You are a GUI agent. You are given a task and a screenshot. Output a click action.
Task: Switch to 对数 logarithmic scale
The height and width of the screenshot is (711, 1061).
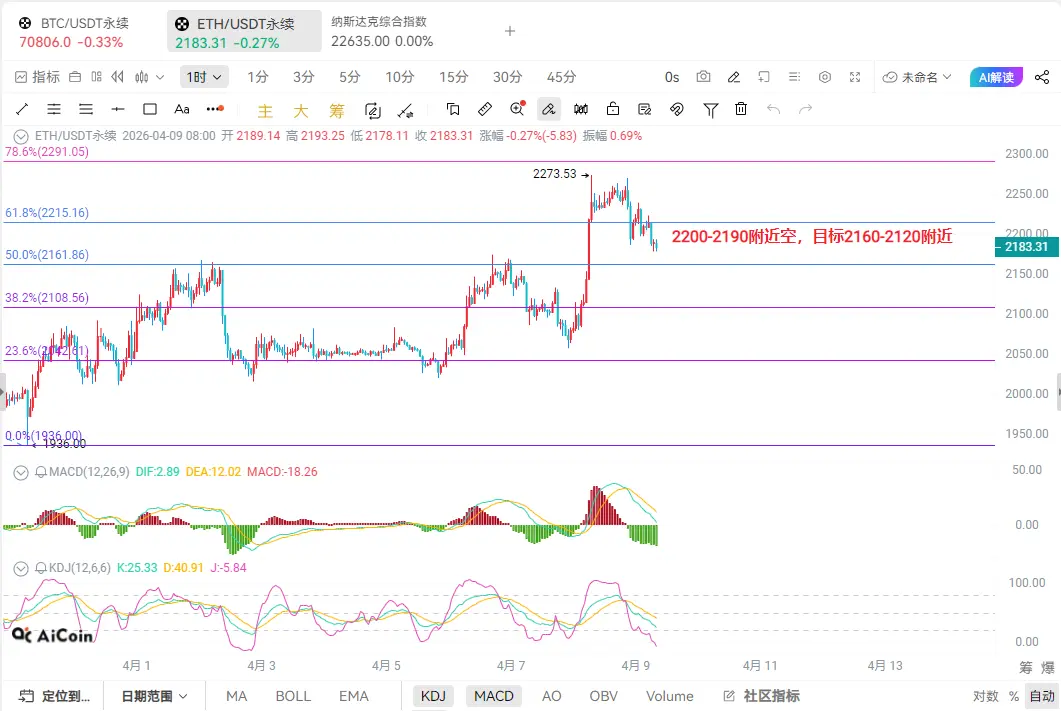tap(986, 696)
